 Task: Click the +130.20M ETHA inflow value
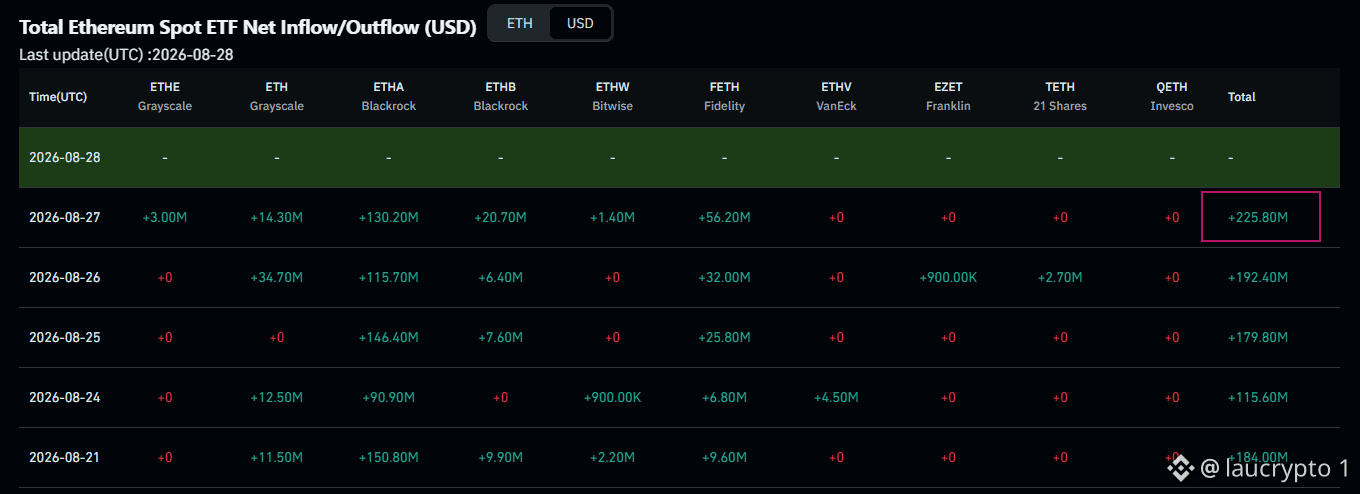(x=389, y=217)
